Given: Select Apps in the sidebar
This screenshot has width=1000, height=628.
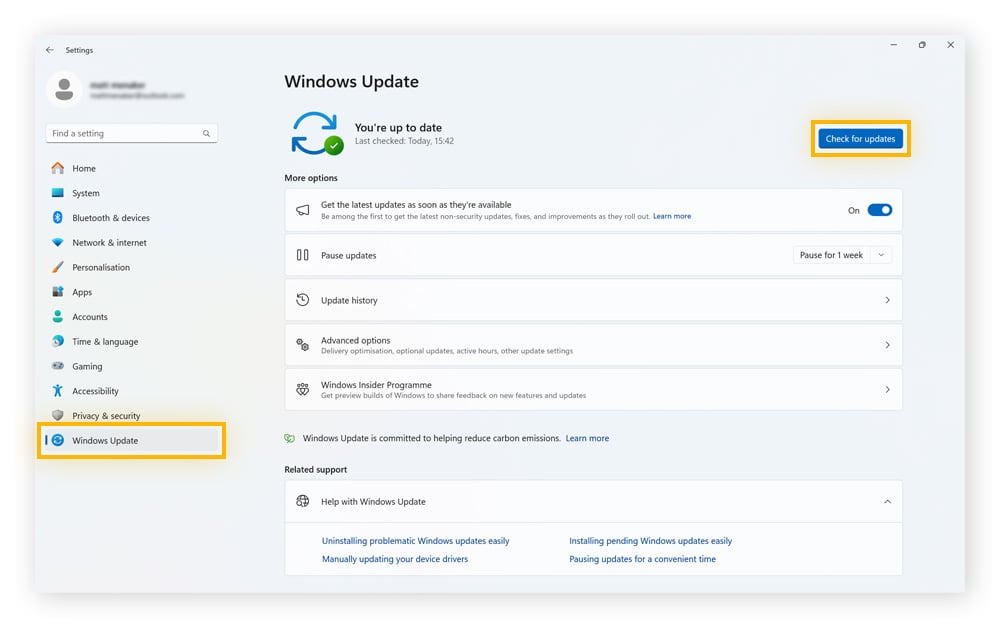Looking at the screenshot, I should 82,292.
